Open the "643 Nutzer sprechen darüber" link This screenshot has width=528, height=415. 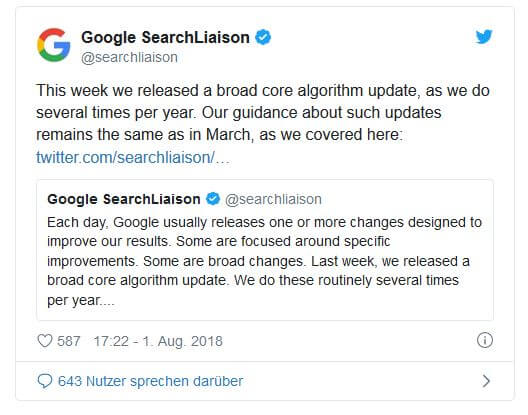pyautogui.click(x=150, y=381)
